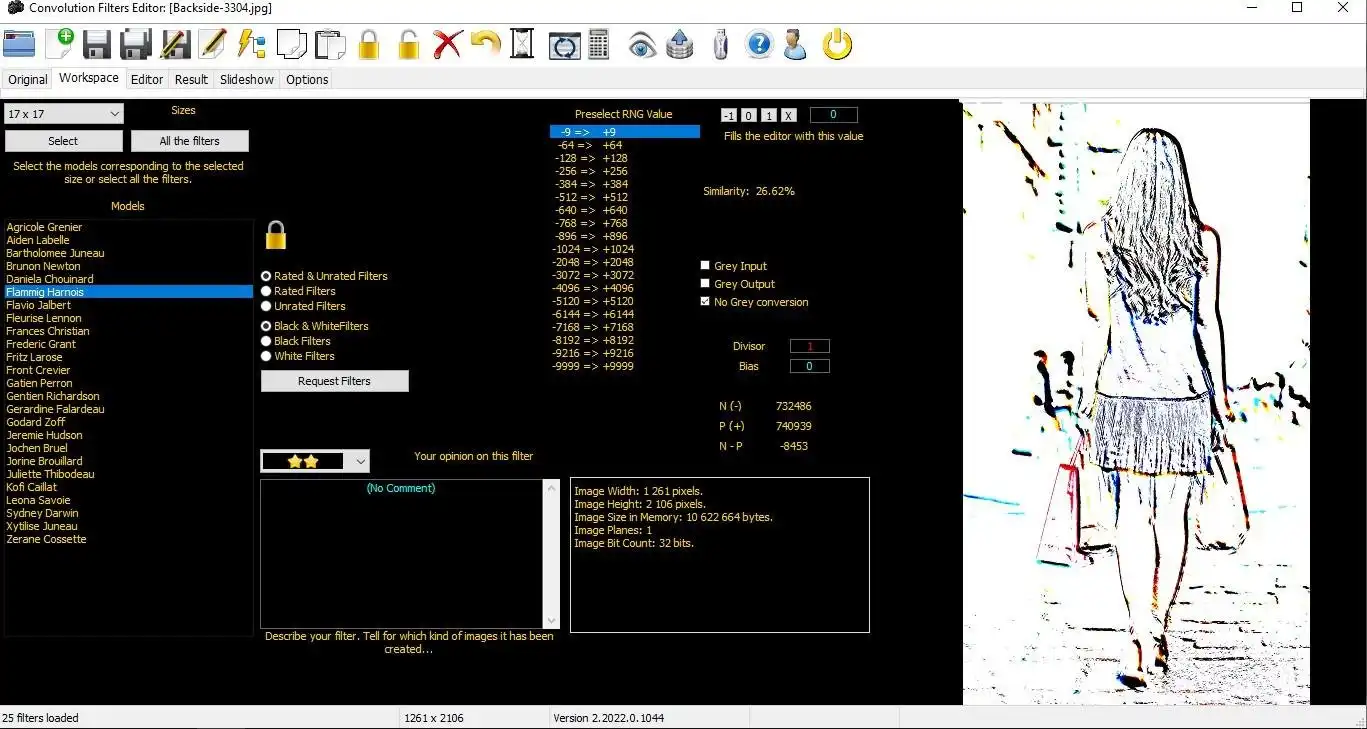
Task: Switch to the Result tab
Action: tap(191, 80)
